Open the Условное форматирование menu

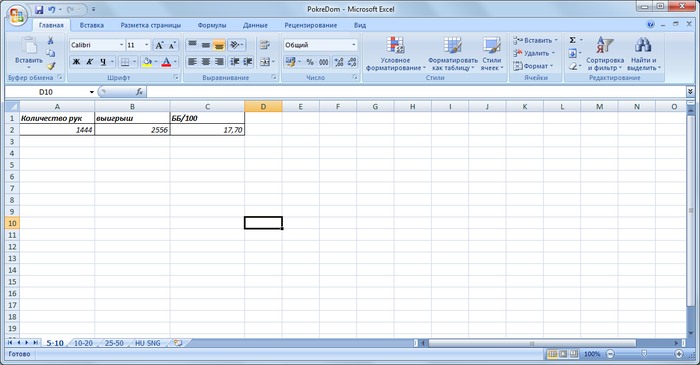click(x=396, y=53)
